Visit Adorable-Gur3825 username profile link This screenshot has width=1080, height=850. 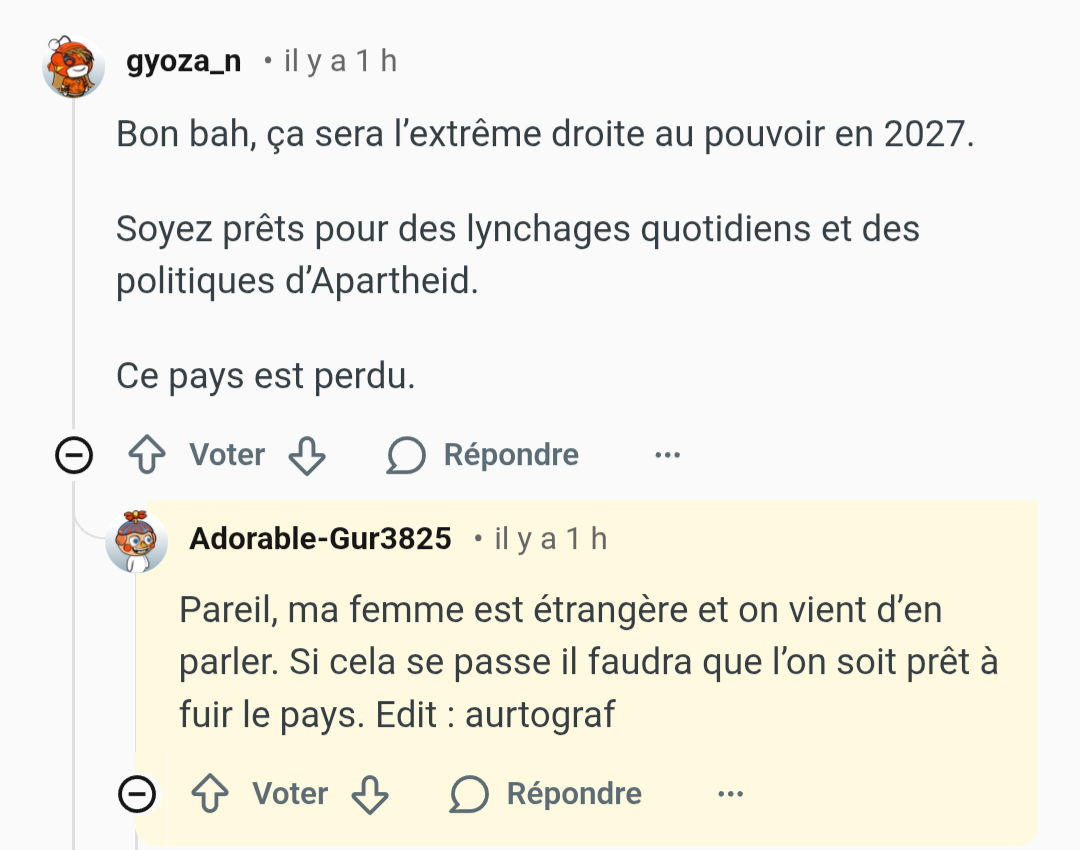(x=320, y=540)
